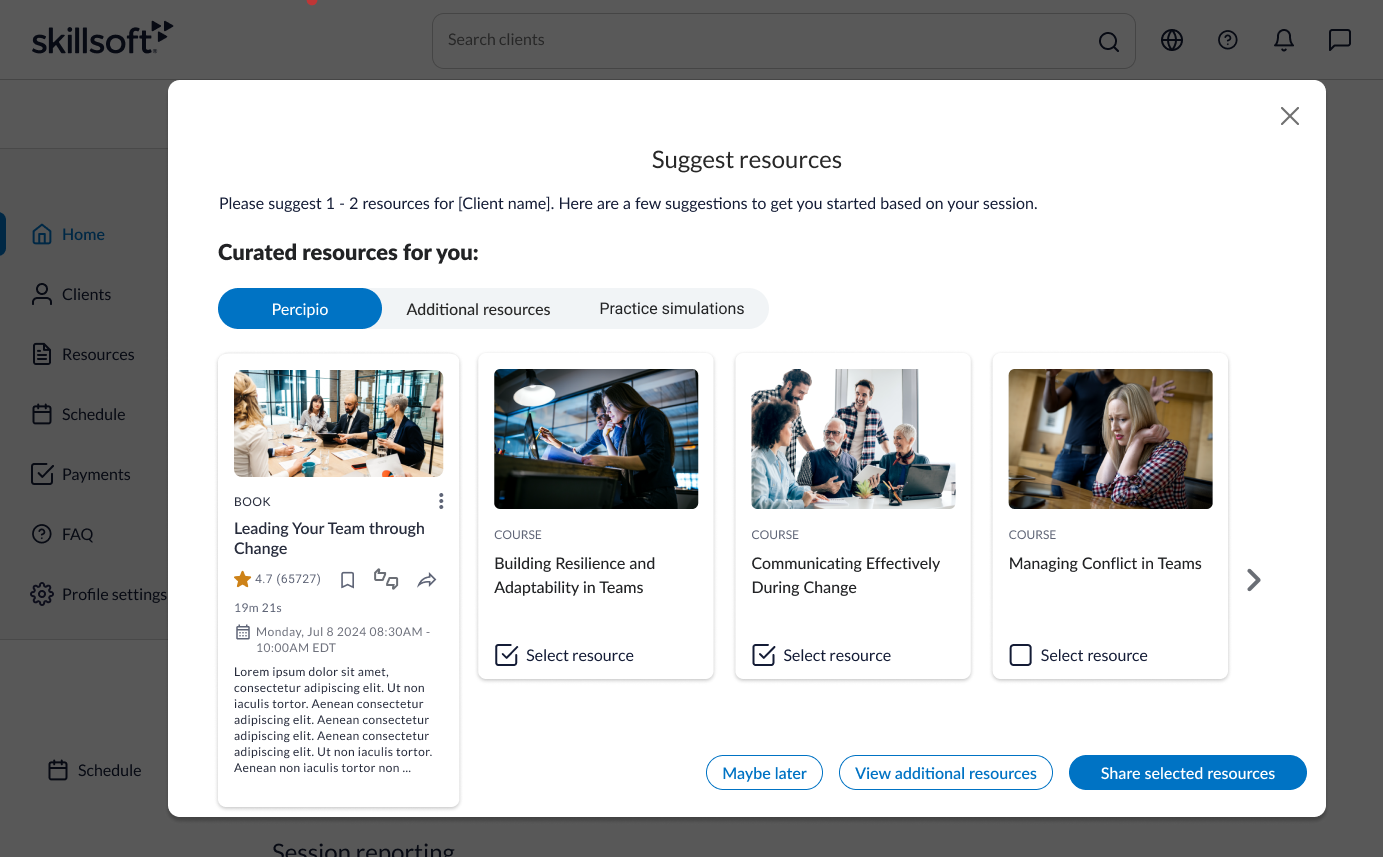The width and height of the screenshot is (1383, 857).
Task: Switch to the Additional resources tab
Action: 478,309
